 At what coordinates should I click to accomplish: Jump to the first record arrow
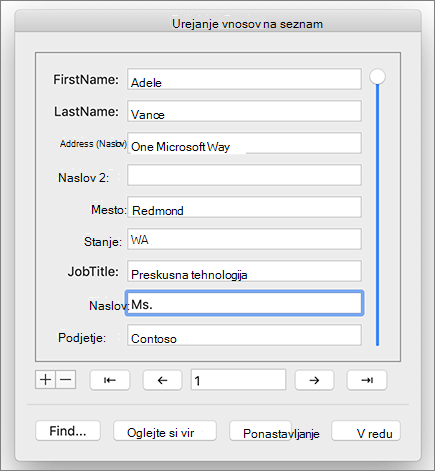110,380
